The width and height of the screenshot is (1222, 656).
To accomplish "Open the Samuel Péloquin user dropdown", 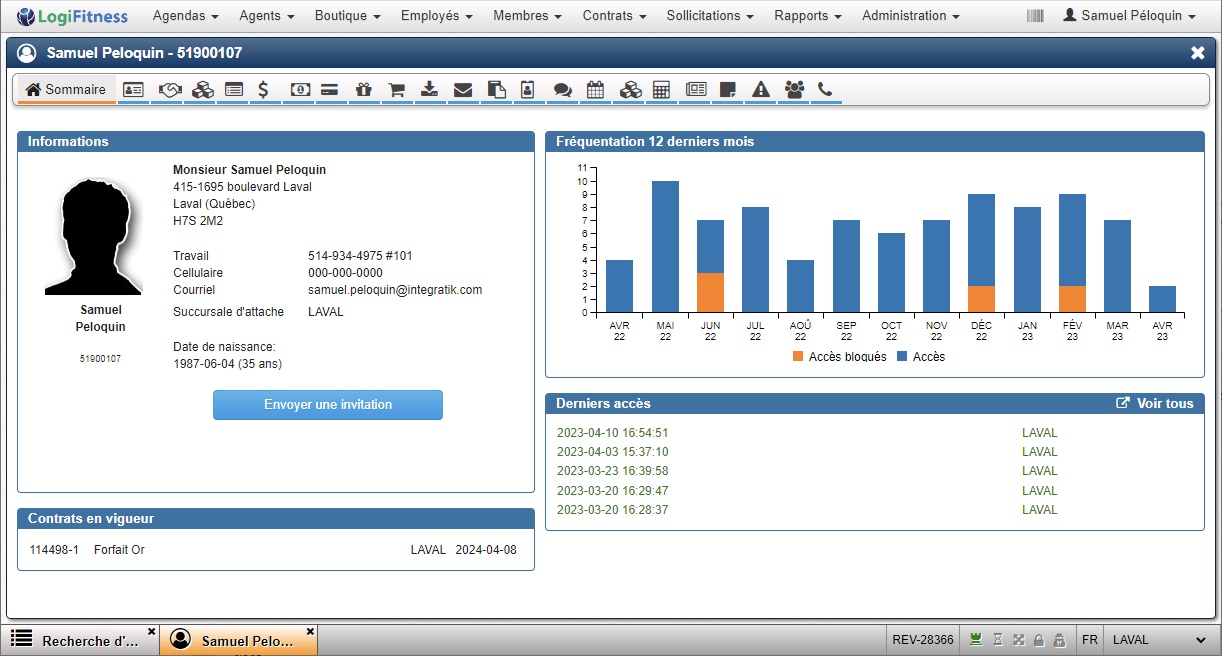I will (1129, 16).
